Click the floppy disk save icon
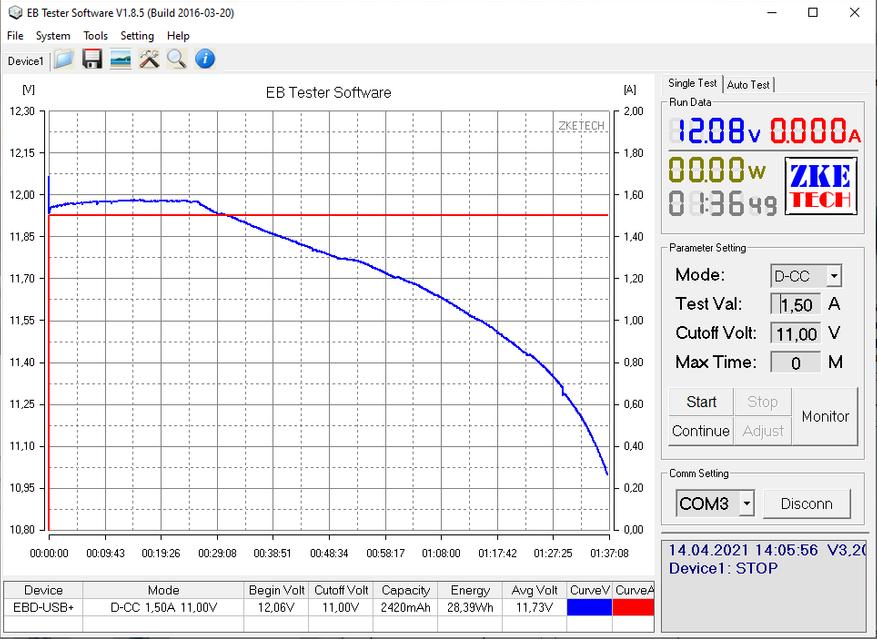Viewport: 877px width, 639px height. click(92, 60)
